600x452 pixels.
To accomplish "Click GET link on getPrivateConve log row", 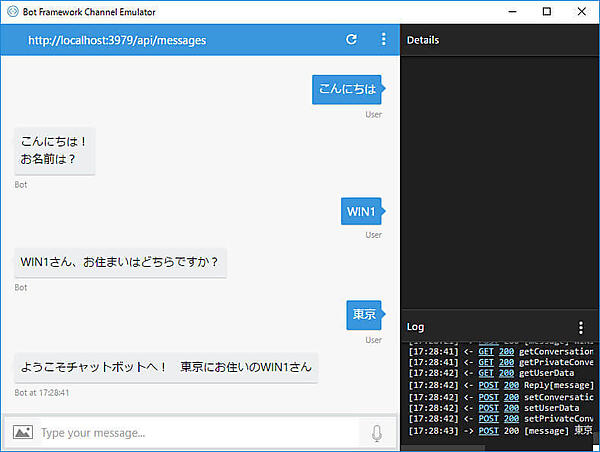I will click(x=486, y=362).
